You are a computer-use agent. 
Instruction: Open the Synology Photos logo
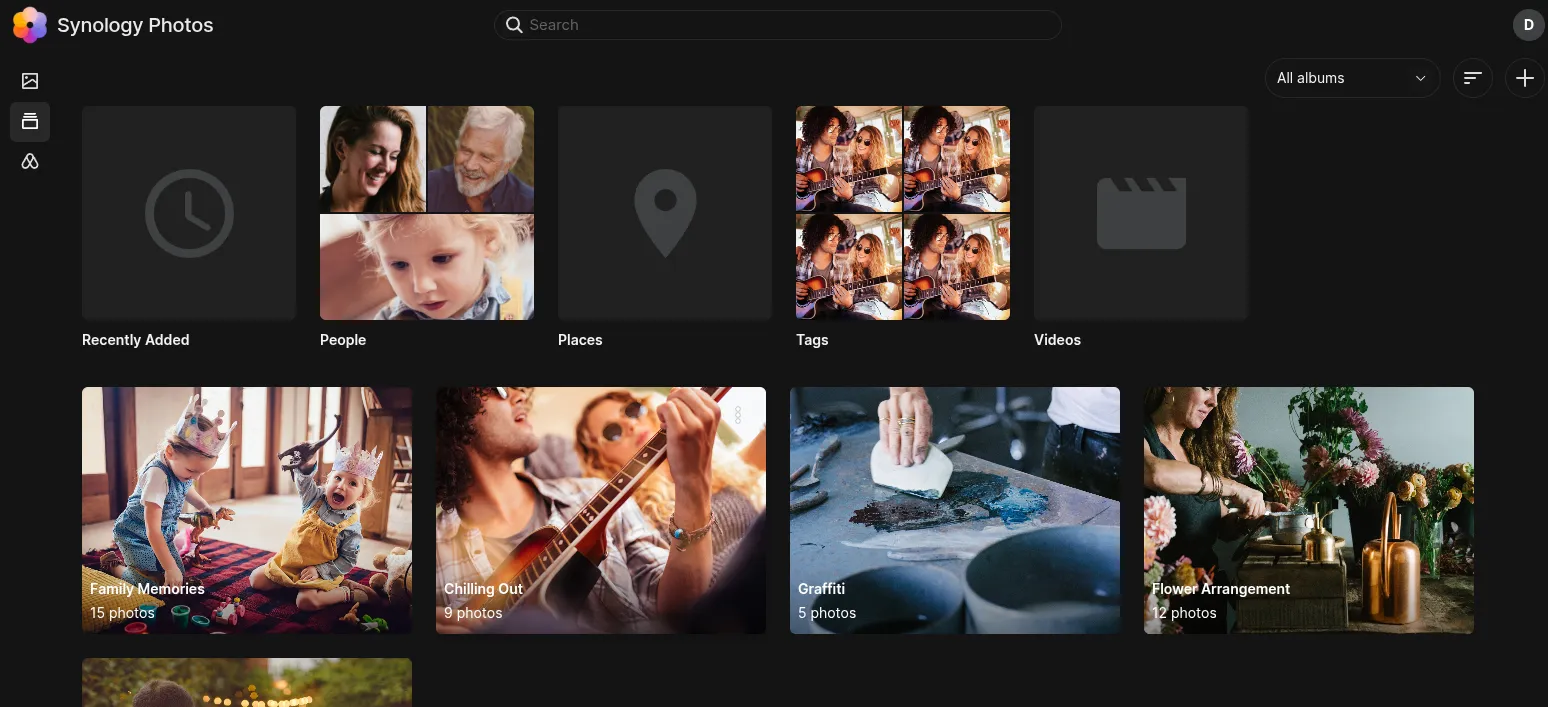pos(29,25)
